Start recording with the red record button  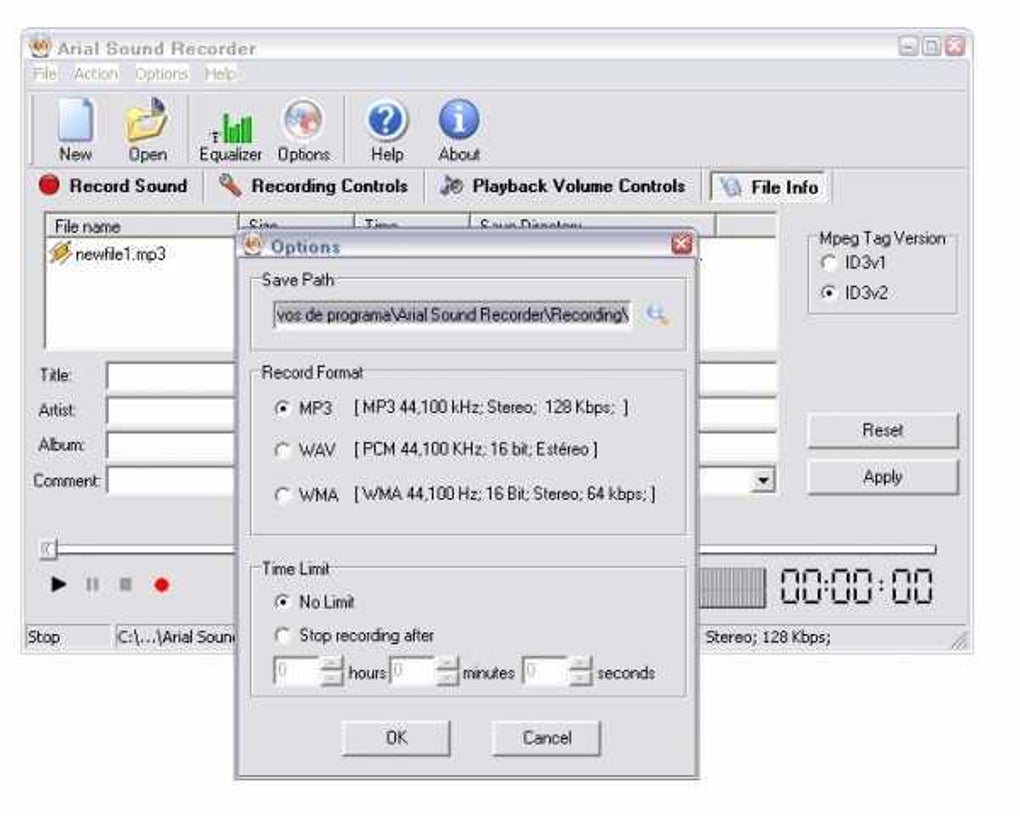161,585
